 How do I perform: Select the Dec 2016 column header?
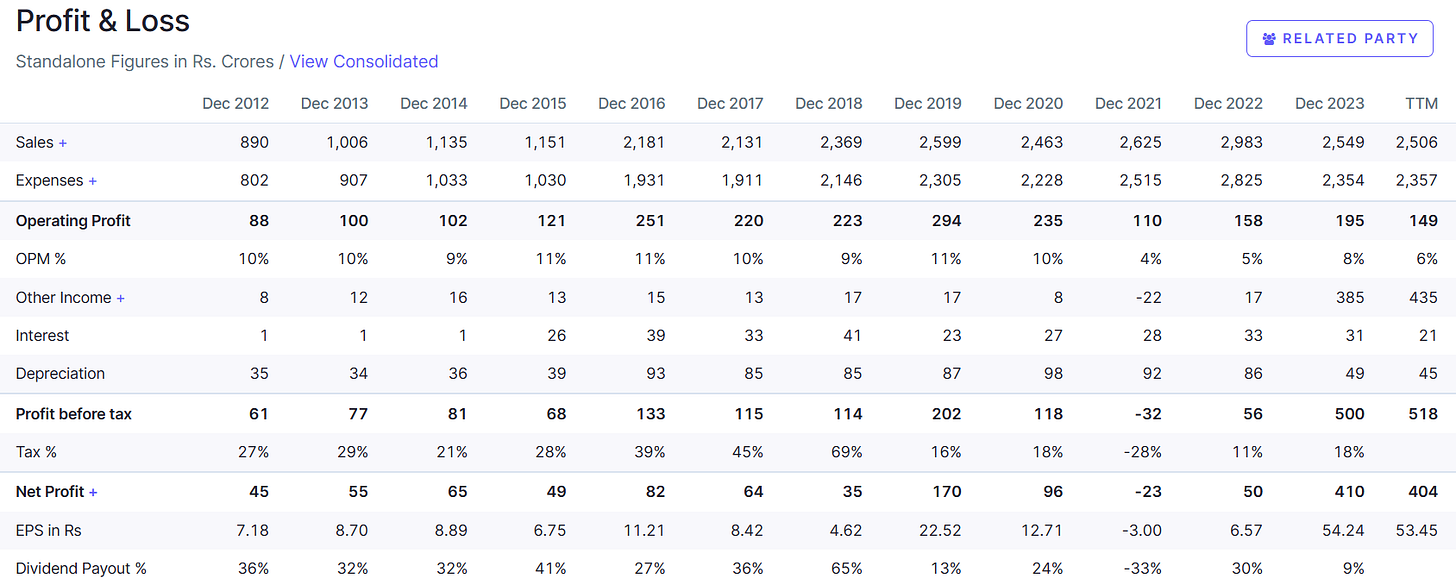tap(631, 103)
